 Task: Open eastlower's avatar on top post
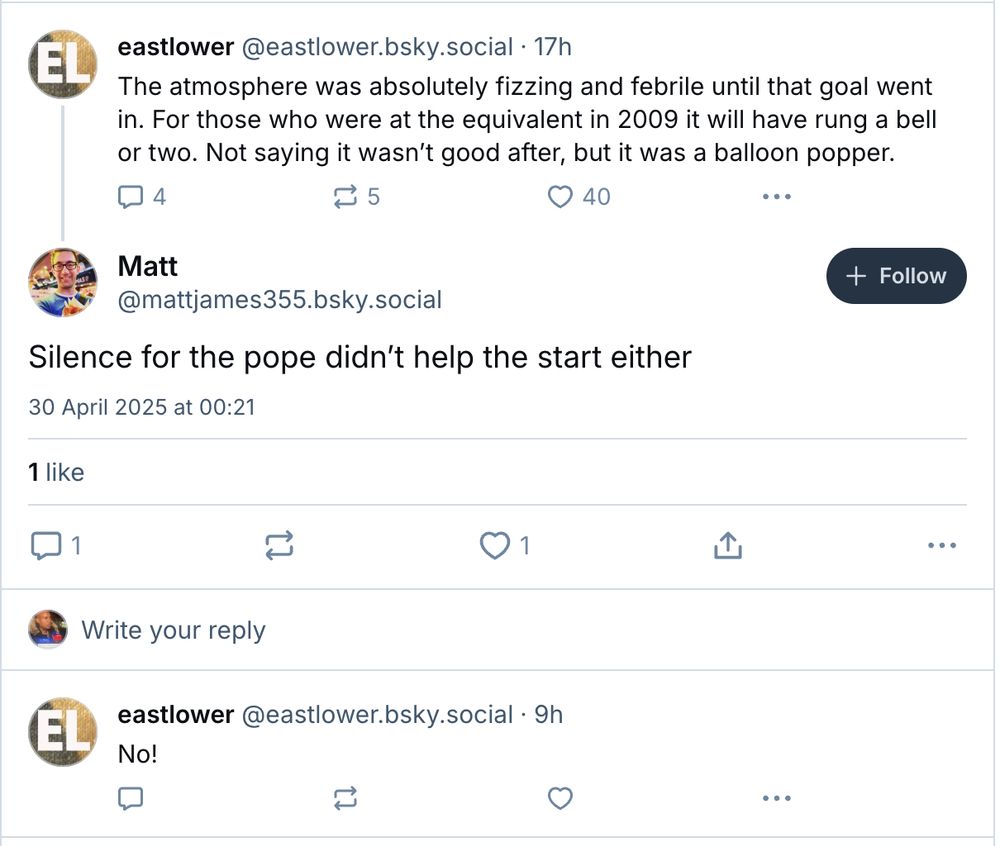(63, 64)
